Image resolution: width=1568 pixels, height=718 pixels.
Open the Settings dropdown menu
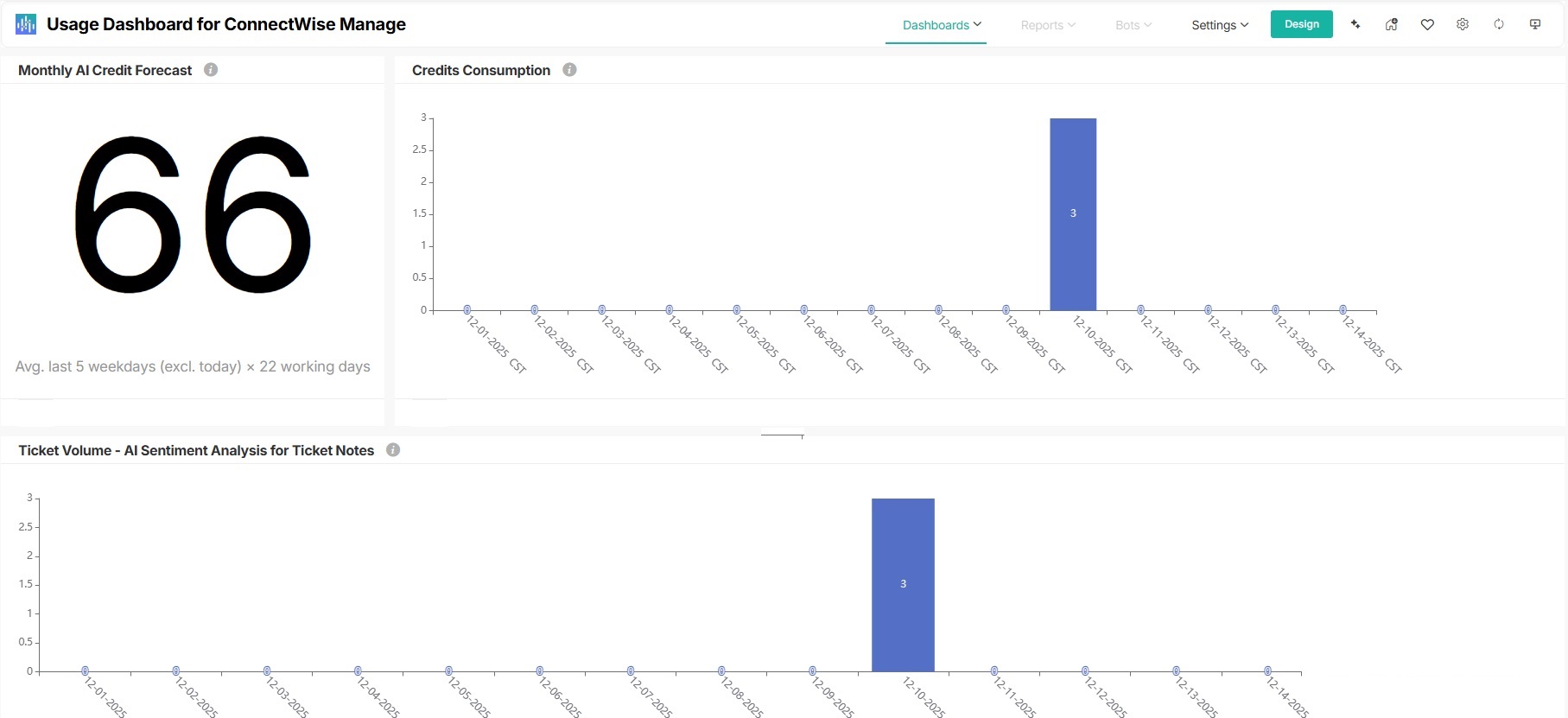(1220, 25)
